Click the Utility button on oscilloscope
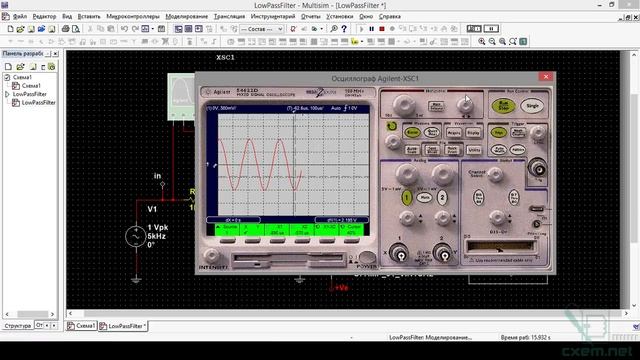The image size is (640, 360). click(x=474, y=150)
